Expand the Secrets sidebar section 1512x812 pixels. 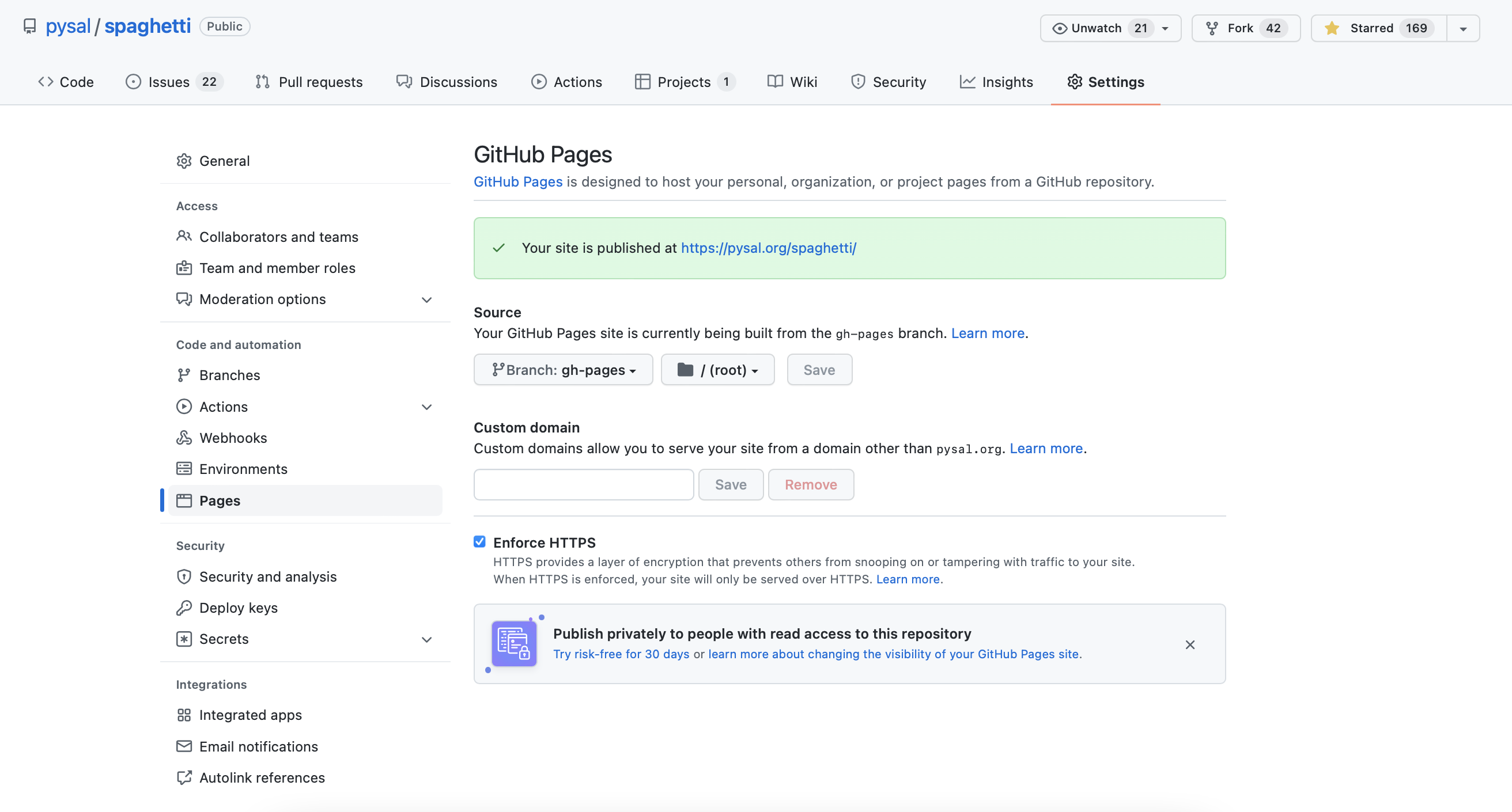click(427, 639)
